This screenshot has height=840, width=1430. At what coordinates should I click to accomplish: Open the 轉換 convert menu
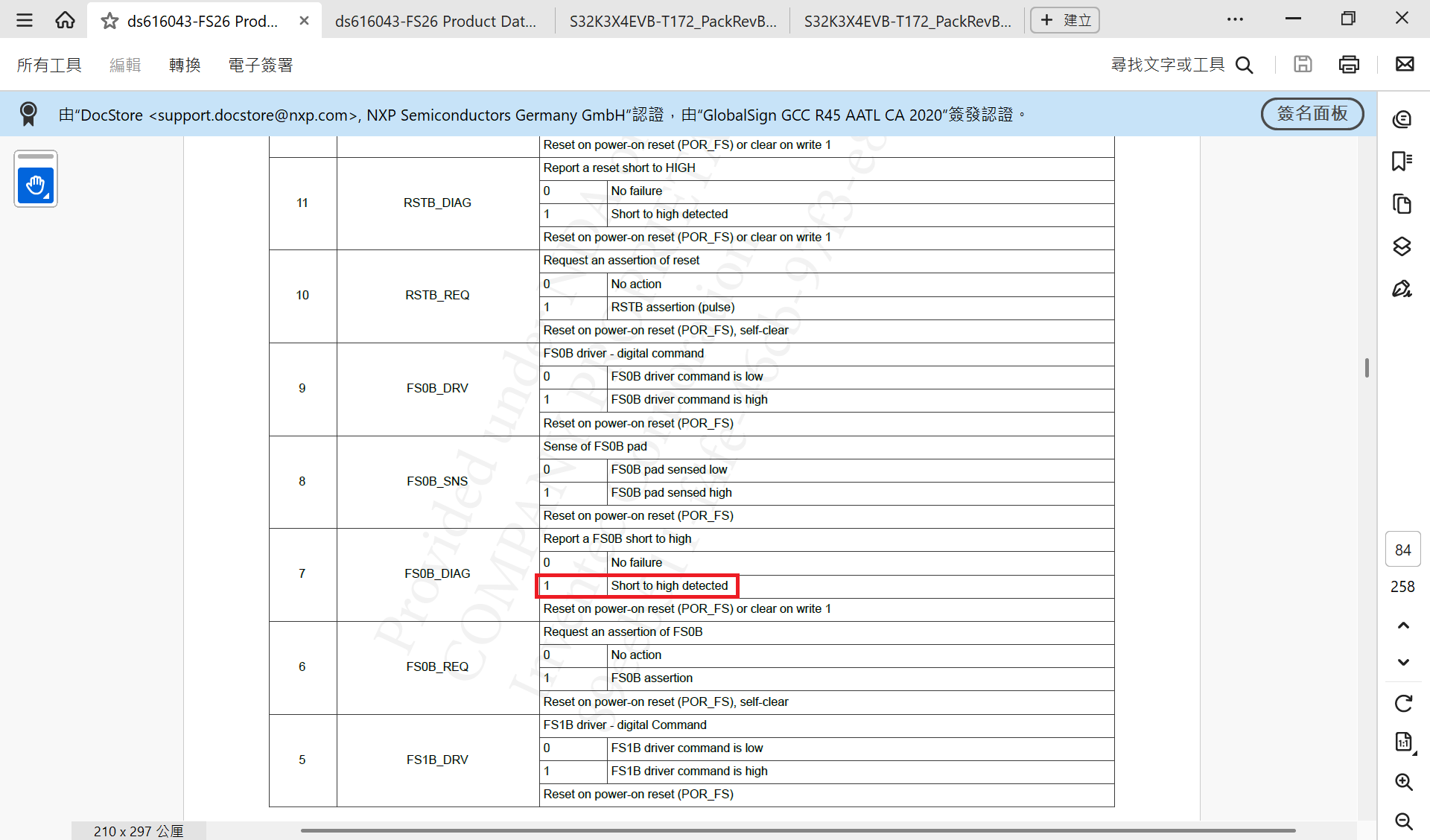point(185,65)
